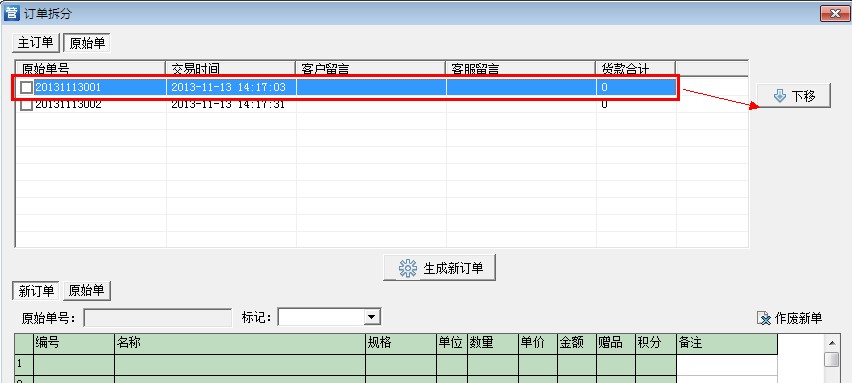
Task: Click the 单位 column header
Action: click(x=452, y=343)
